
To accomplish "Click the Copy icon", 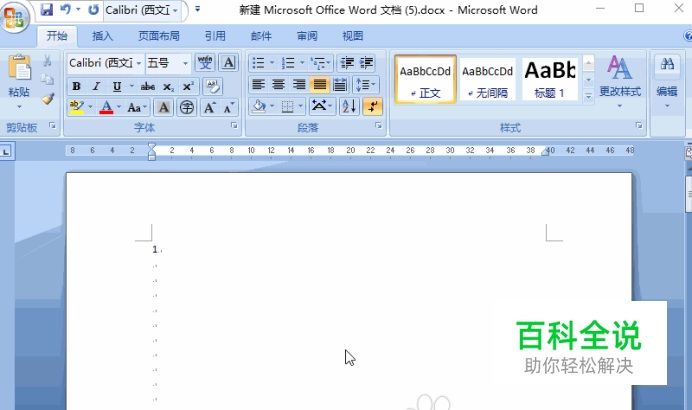I will click(x=47, y=79).
